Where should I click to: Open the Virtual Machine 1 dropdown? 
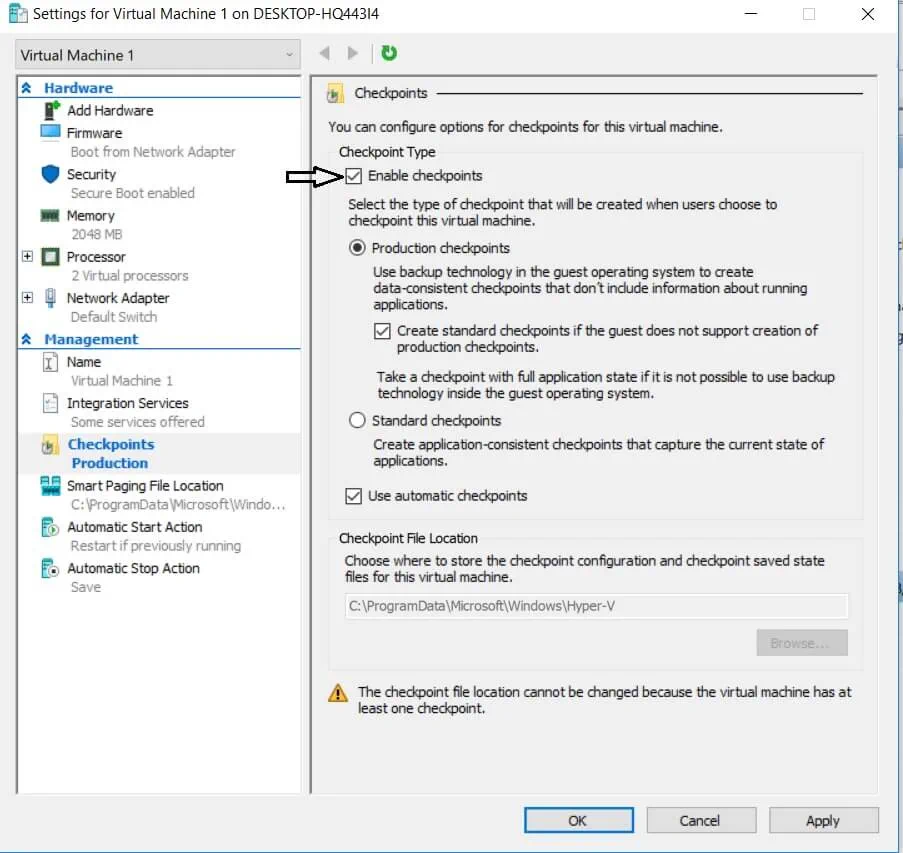(x=158, y=55)
